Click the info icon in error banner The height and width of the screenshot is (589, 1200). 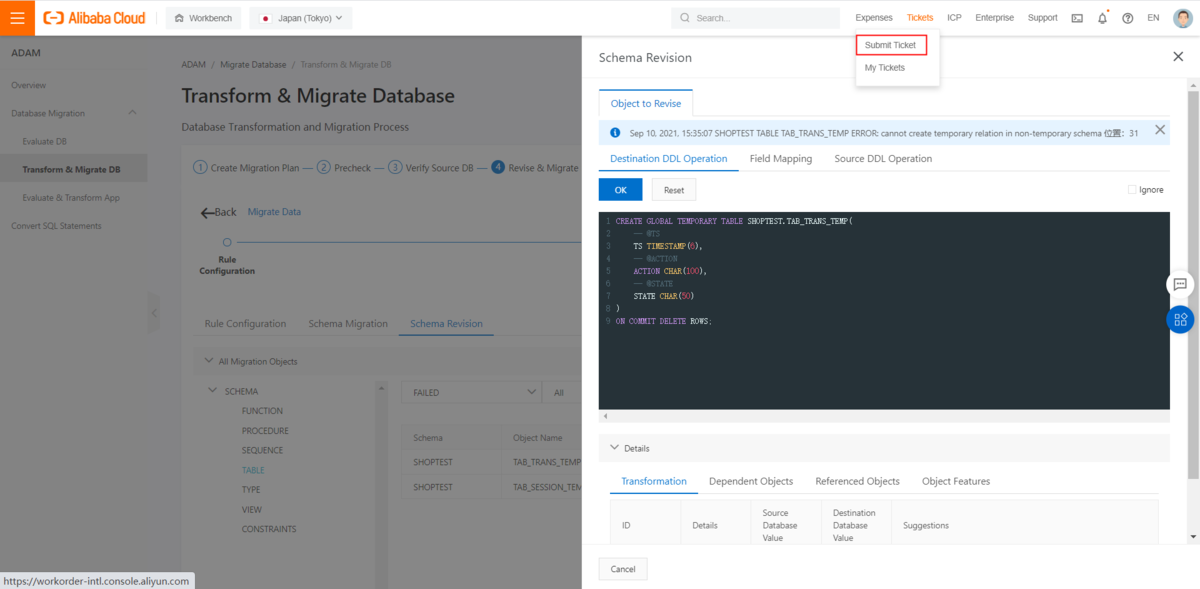pos(615,132)
